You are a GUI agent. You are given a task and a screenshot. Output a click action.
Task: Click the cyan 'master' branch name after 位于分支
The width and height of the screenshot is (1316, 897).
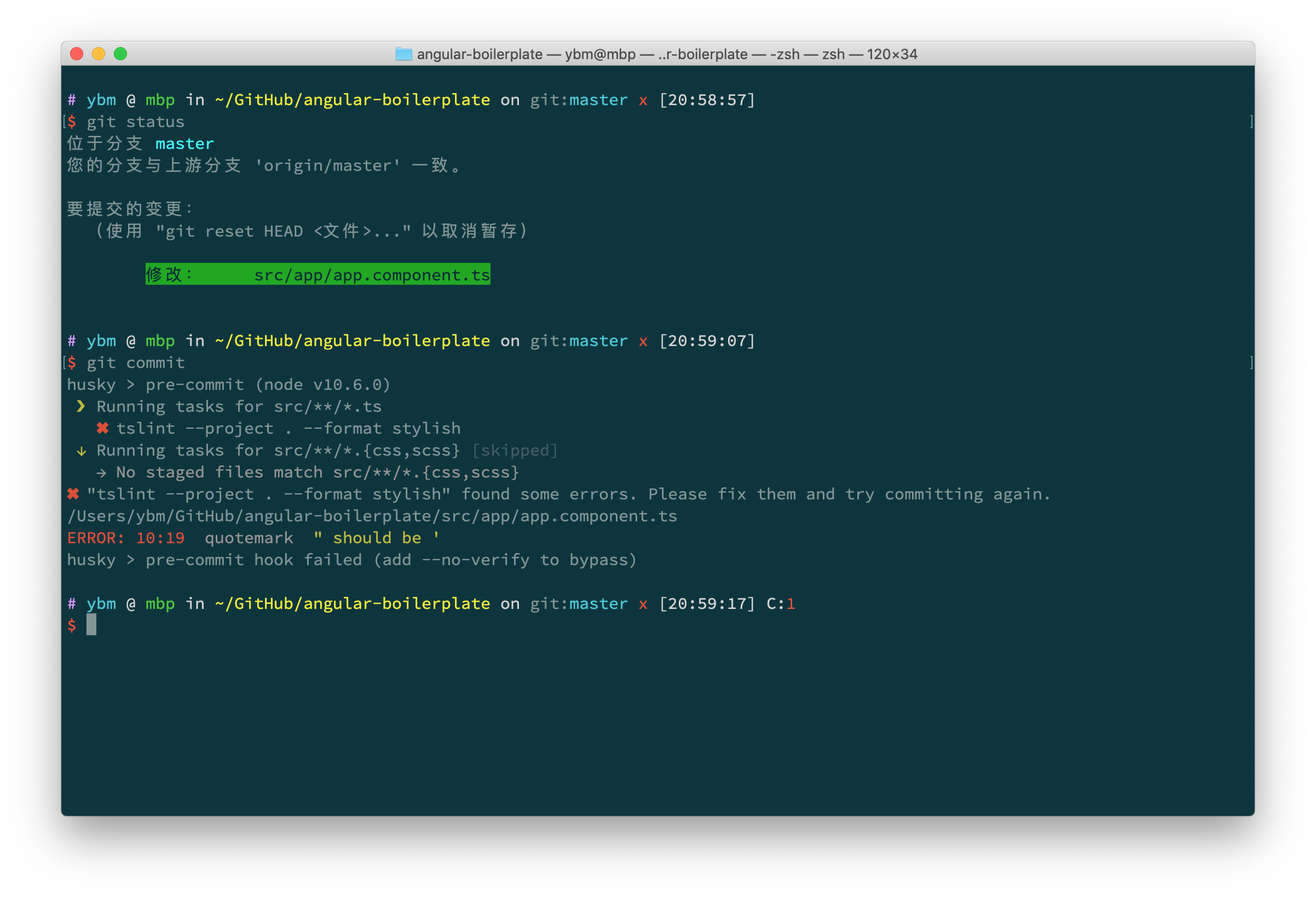pos(184,144)
